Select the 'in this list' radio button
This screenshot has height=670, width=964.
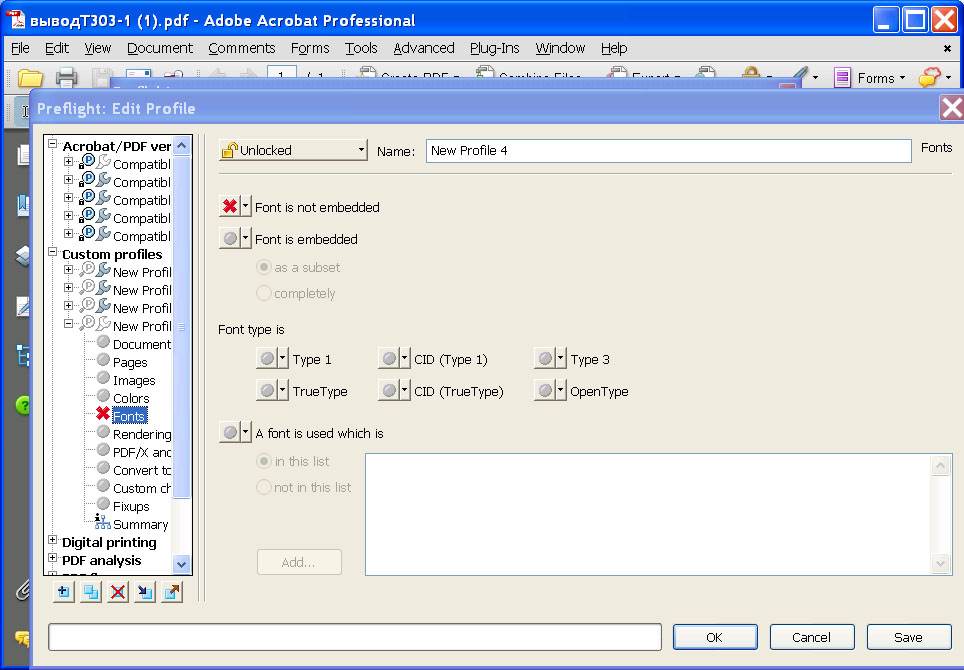click(x=264, y=461)
